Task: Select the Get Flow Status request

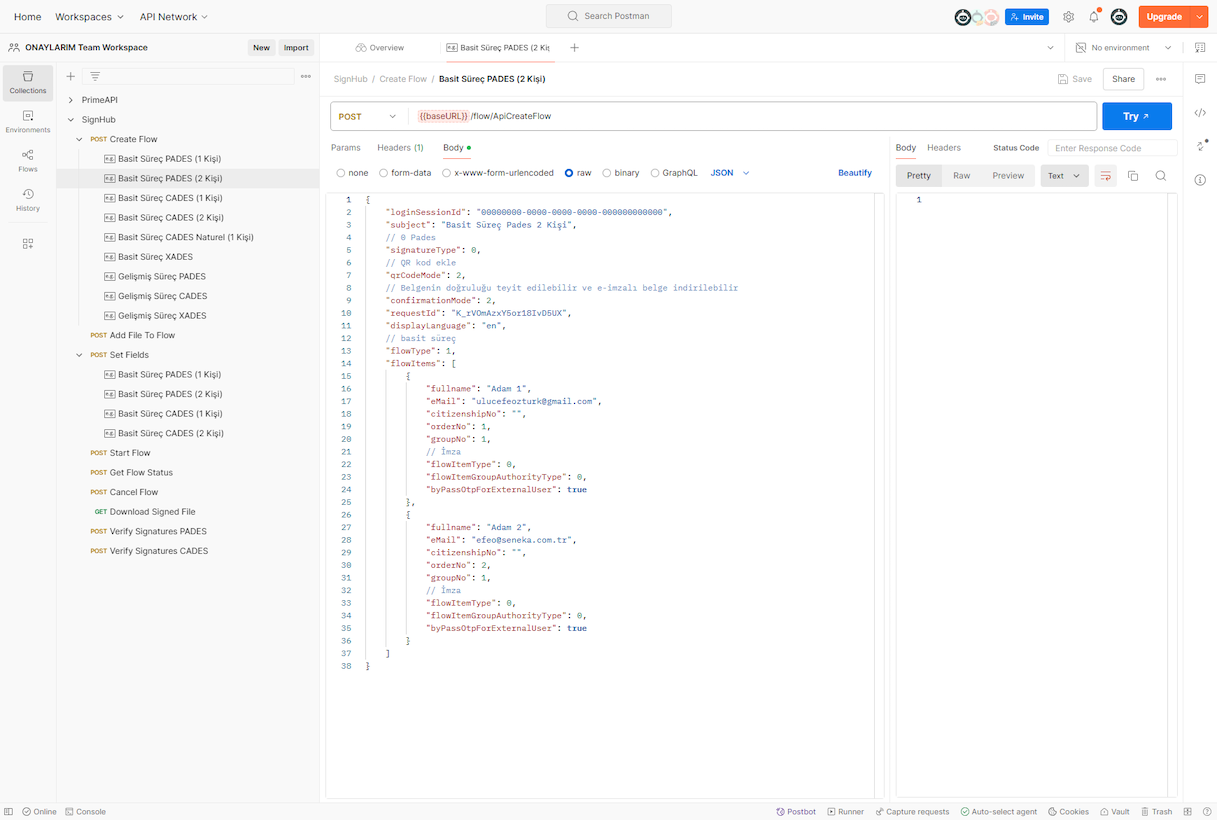Action: coord(141,473)
